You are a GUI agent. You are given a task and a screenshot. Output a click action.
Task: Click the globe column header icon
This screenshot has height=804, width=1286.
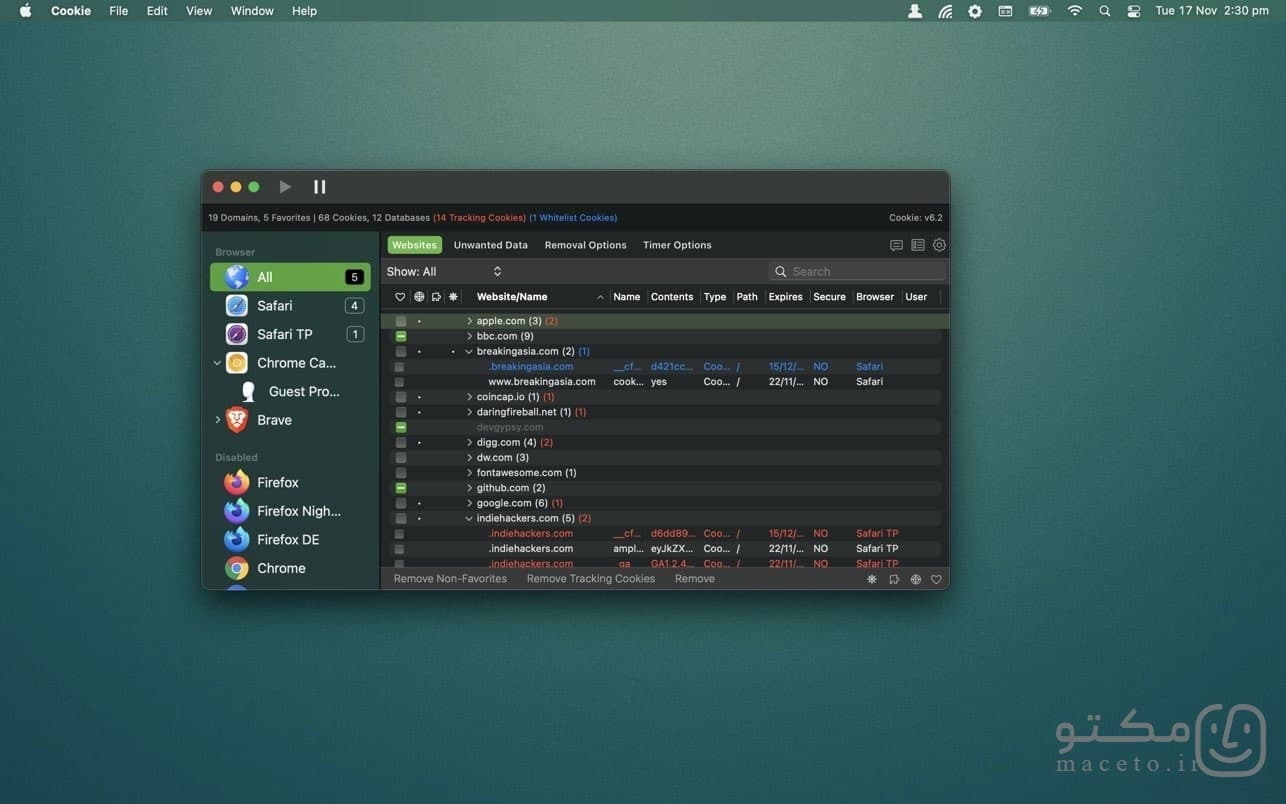[x=419, y=297]
